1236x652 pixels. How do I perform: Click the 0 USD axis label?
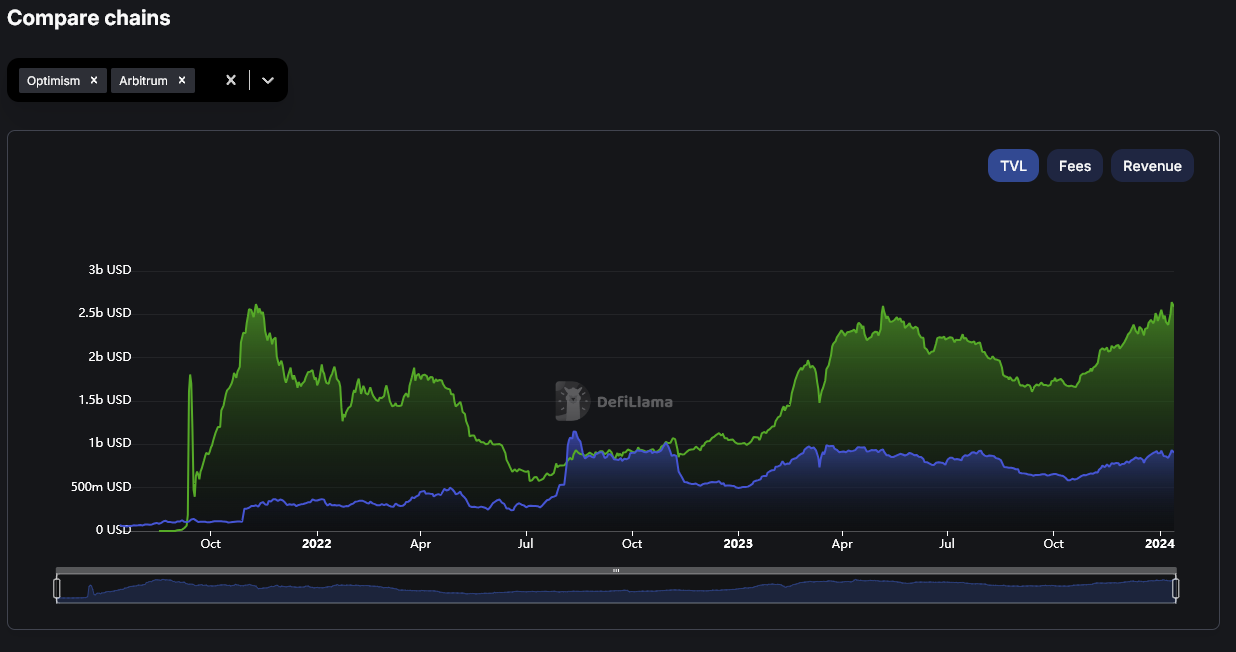point(113,530)
